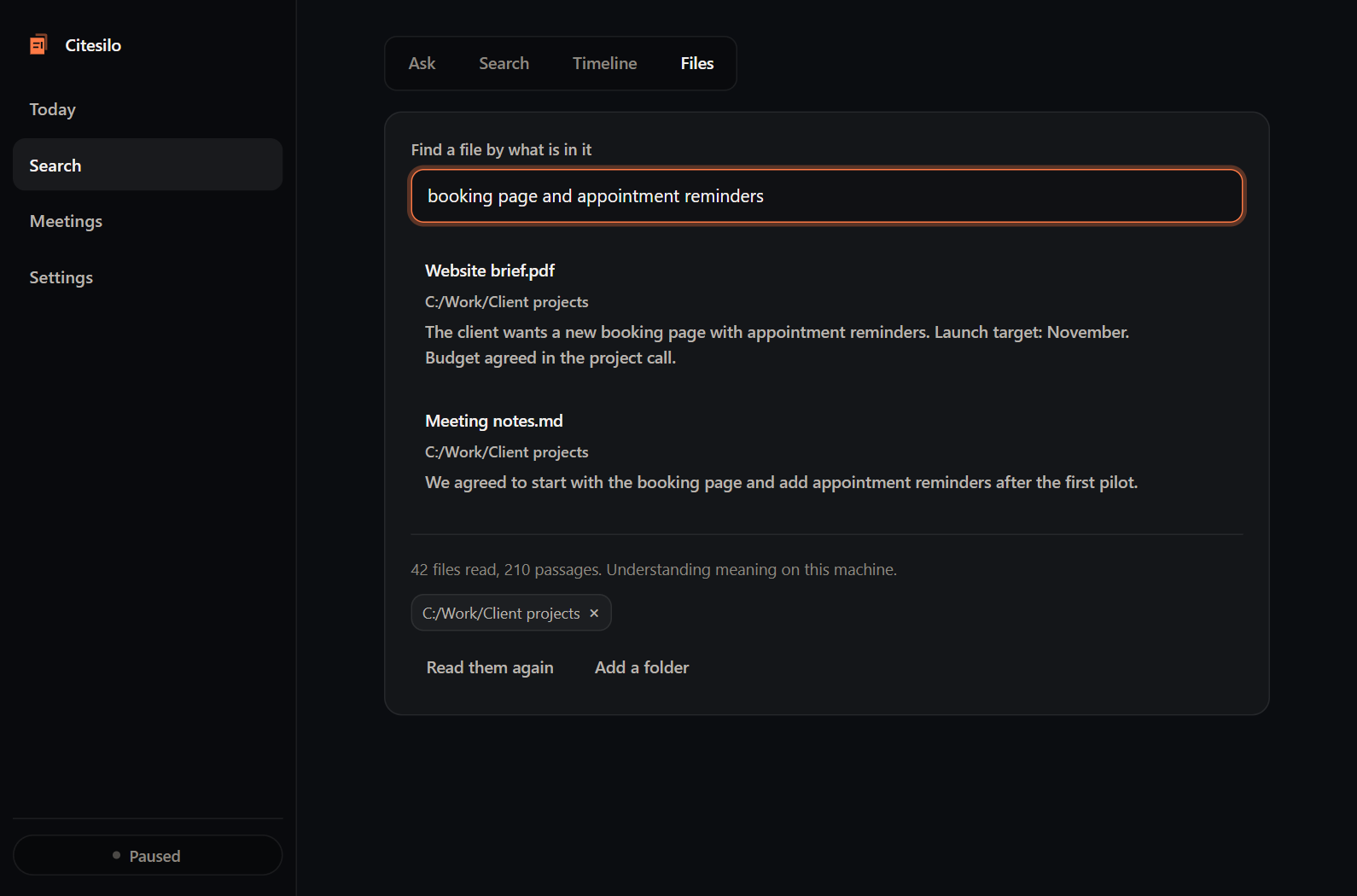The width and height of the screenshot is (1357, 896).
Task: Go to Meetings in sidebar
Action: click(x=148, y=221)
